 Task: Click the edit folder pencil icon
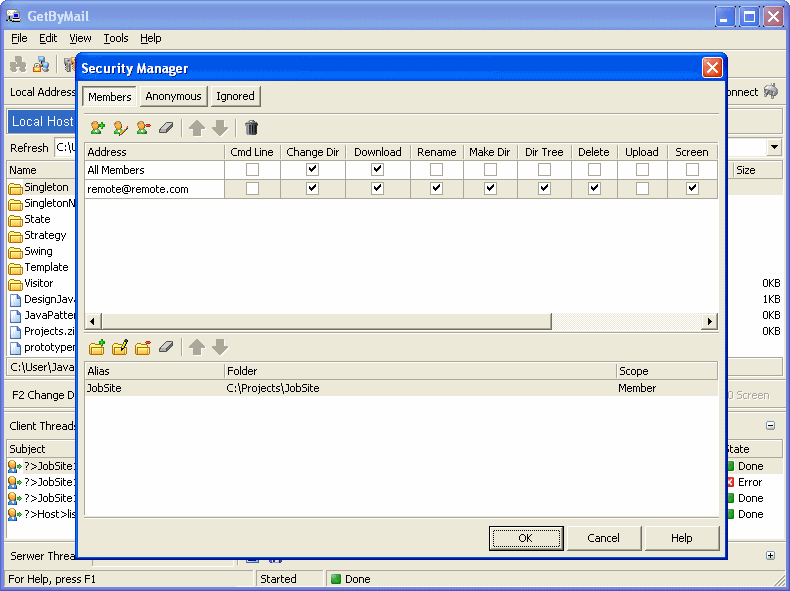(x=120, y=347)
